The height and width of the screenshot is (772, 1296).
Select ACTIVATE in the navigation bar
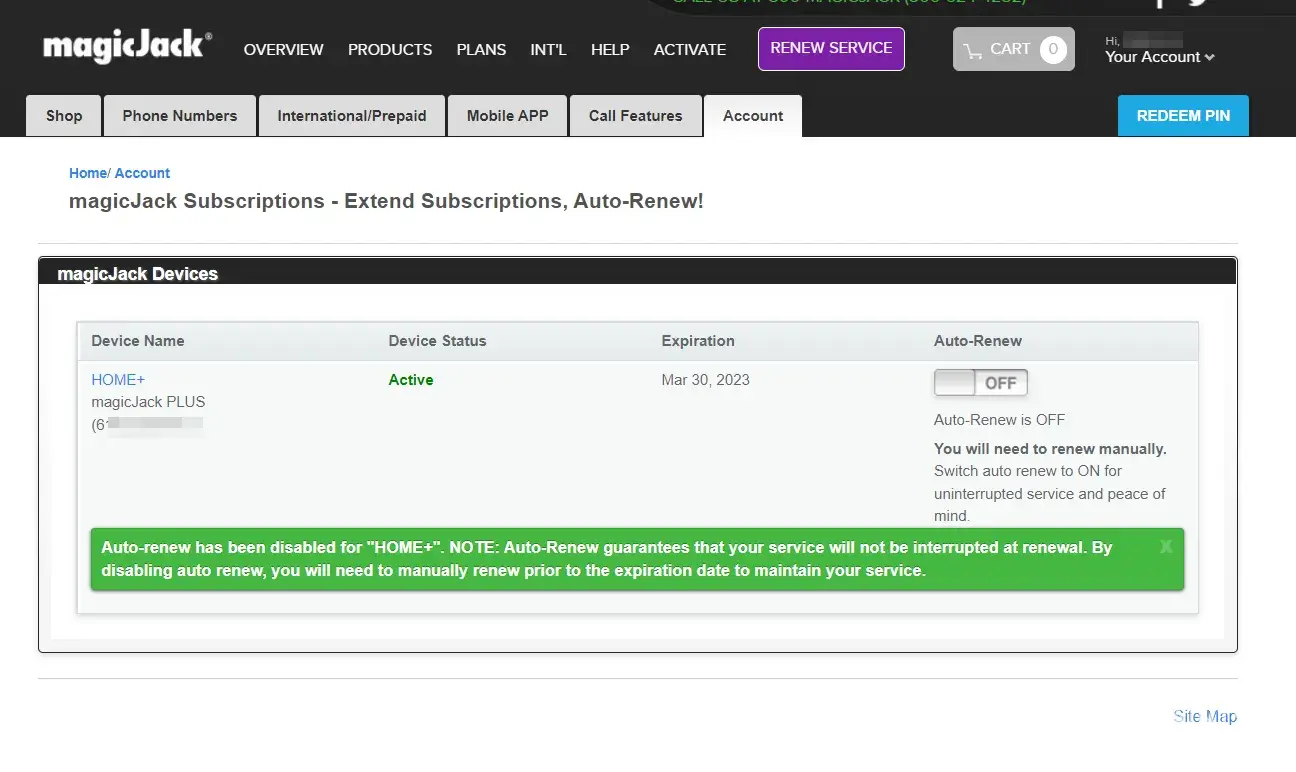point(689,49)
